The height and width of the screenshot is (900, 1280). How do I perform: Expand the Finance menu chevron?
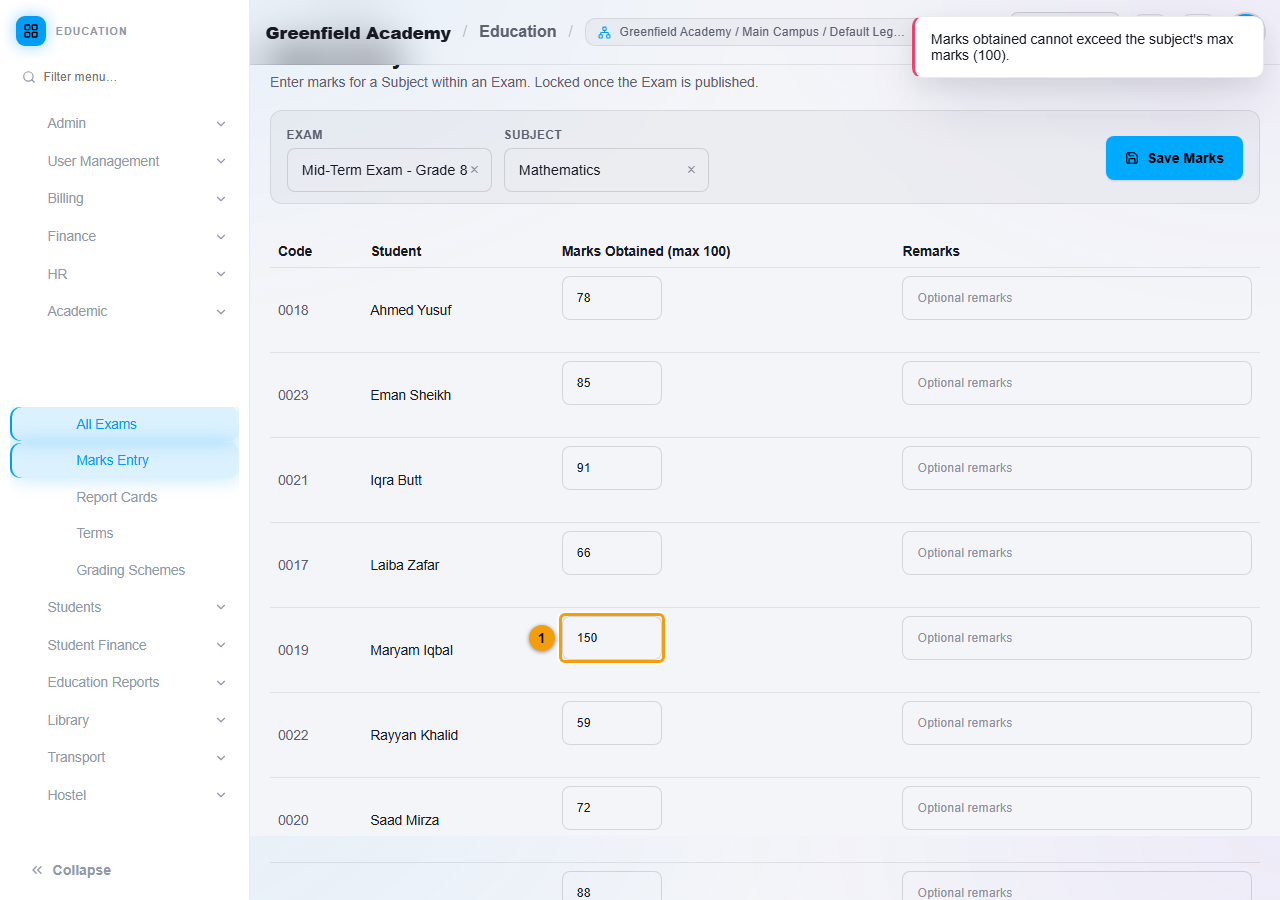pos(221,237)
